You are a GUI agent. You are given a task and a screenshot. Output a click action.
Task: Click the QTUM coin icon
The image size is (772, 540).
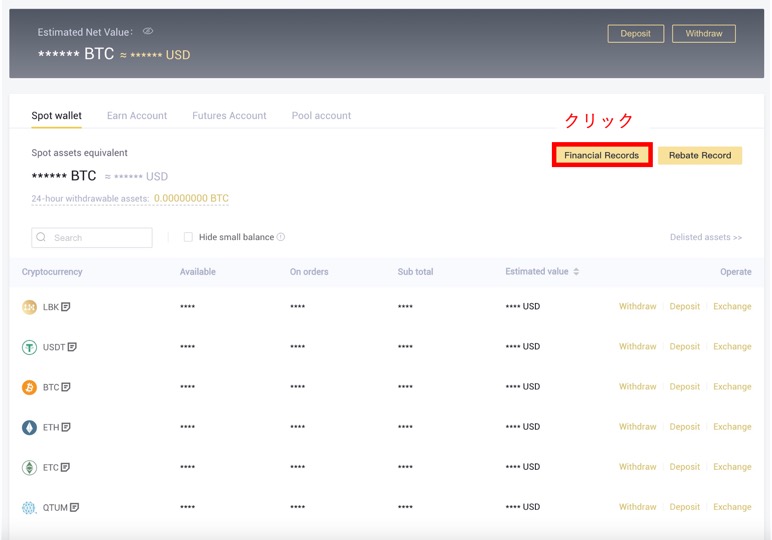pyautogui.click(x=29, y=508)
